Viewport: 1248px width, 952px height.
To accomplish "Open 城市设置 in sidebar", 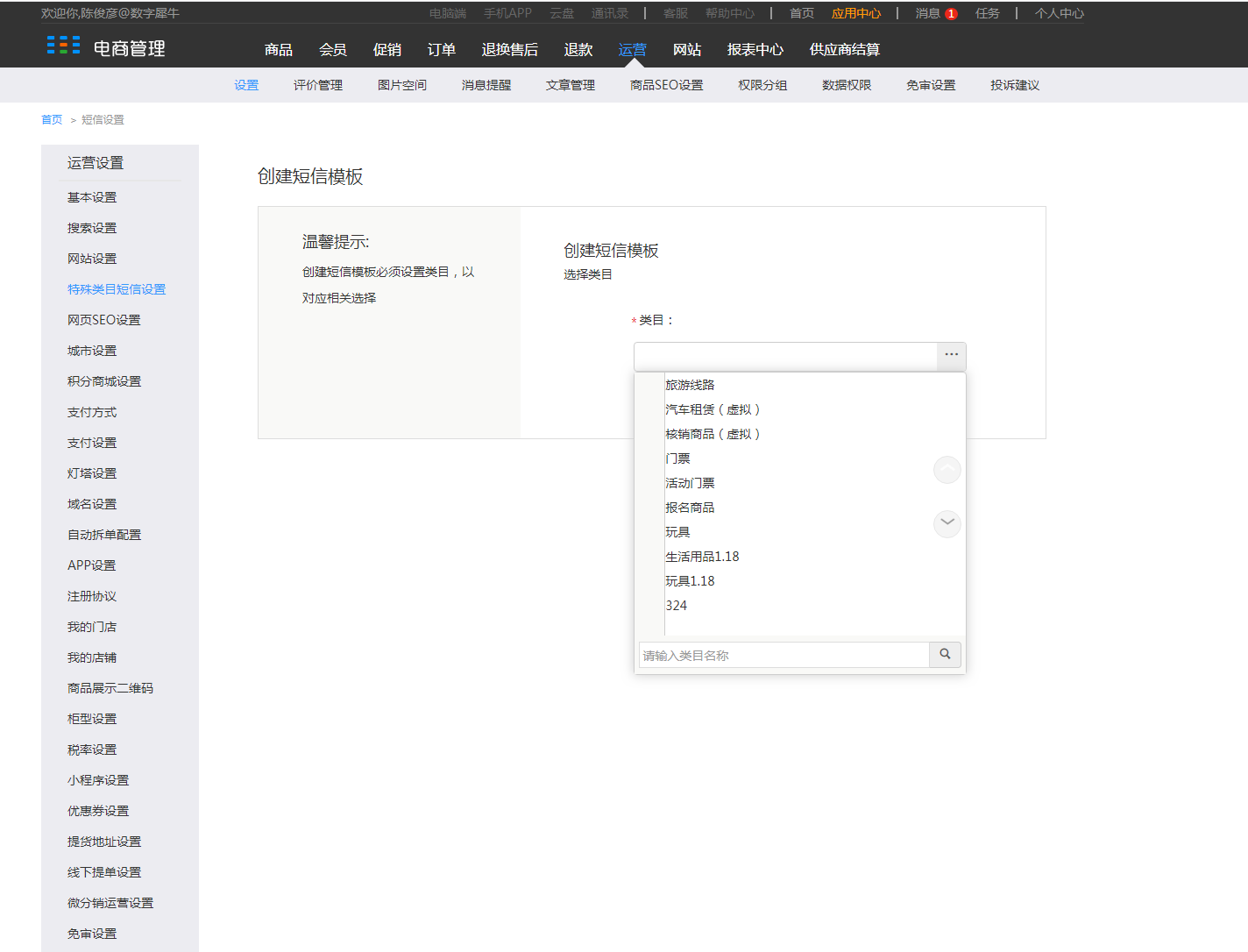I will click(92, 351).
